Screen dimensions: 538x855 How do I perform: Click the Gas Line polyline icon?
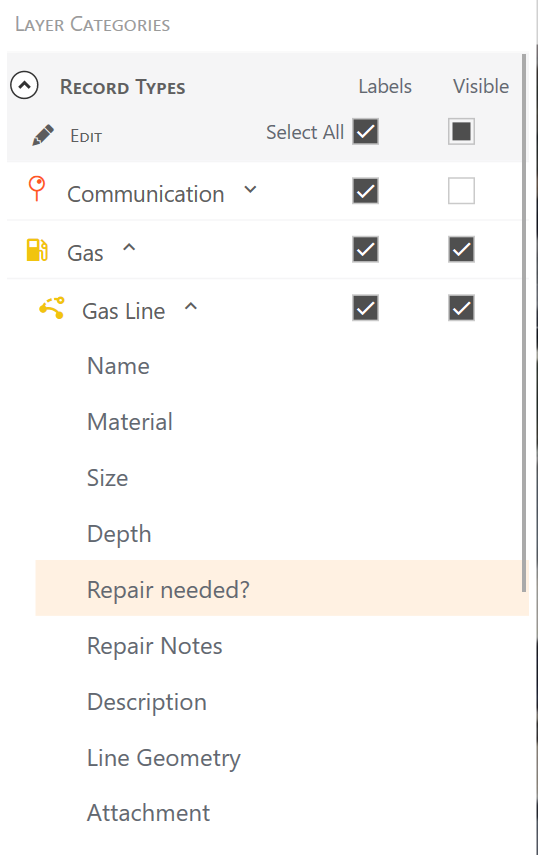pos(52,308)
